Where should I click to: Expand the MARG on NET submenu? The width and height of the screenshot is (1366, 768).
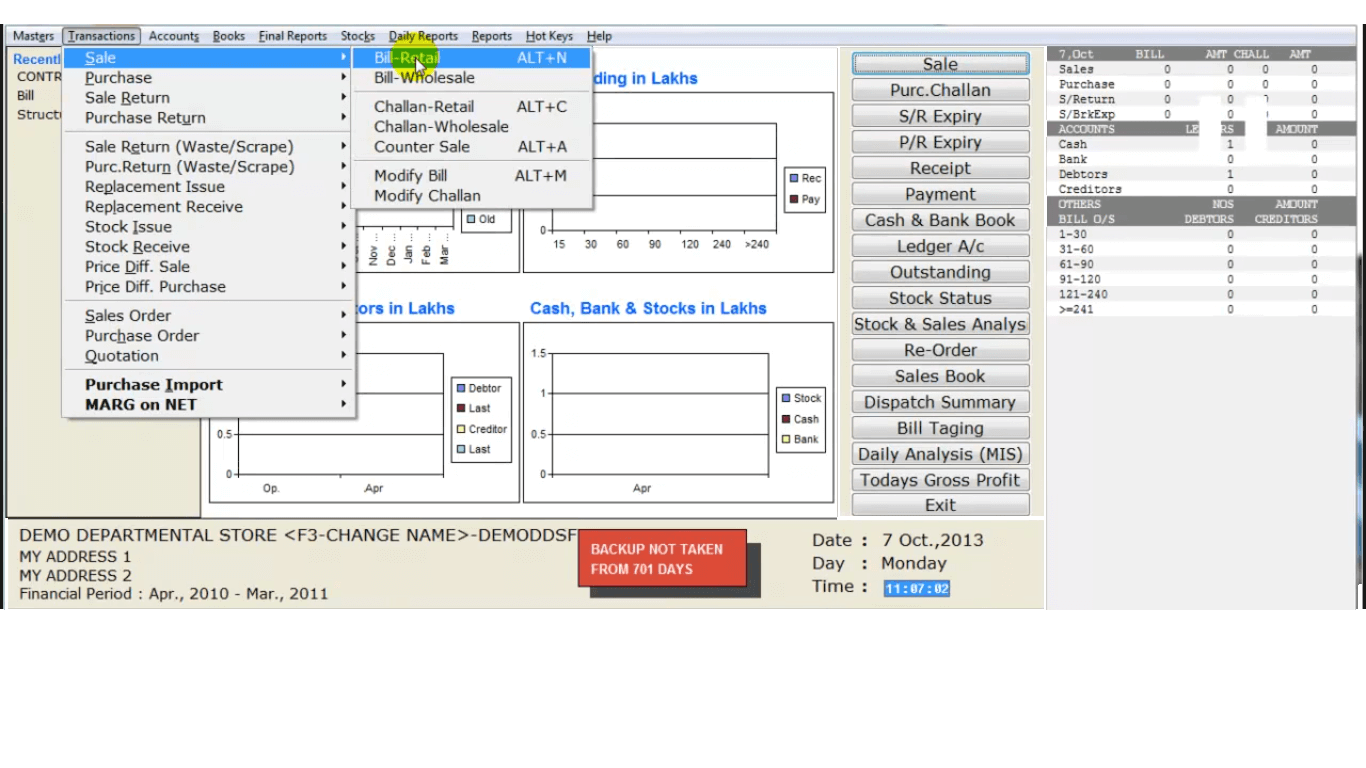[209, 405]
